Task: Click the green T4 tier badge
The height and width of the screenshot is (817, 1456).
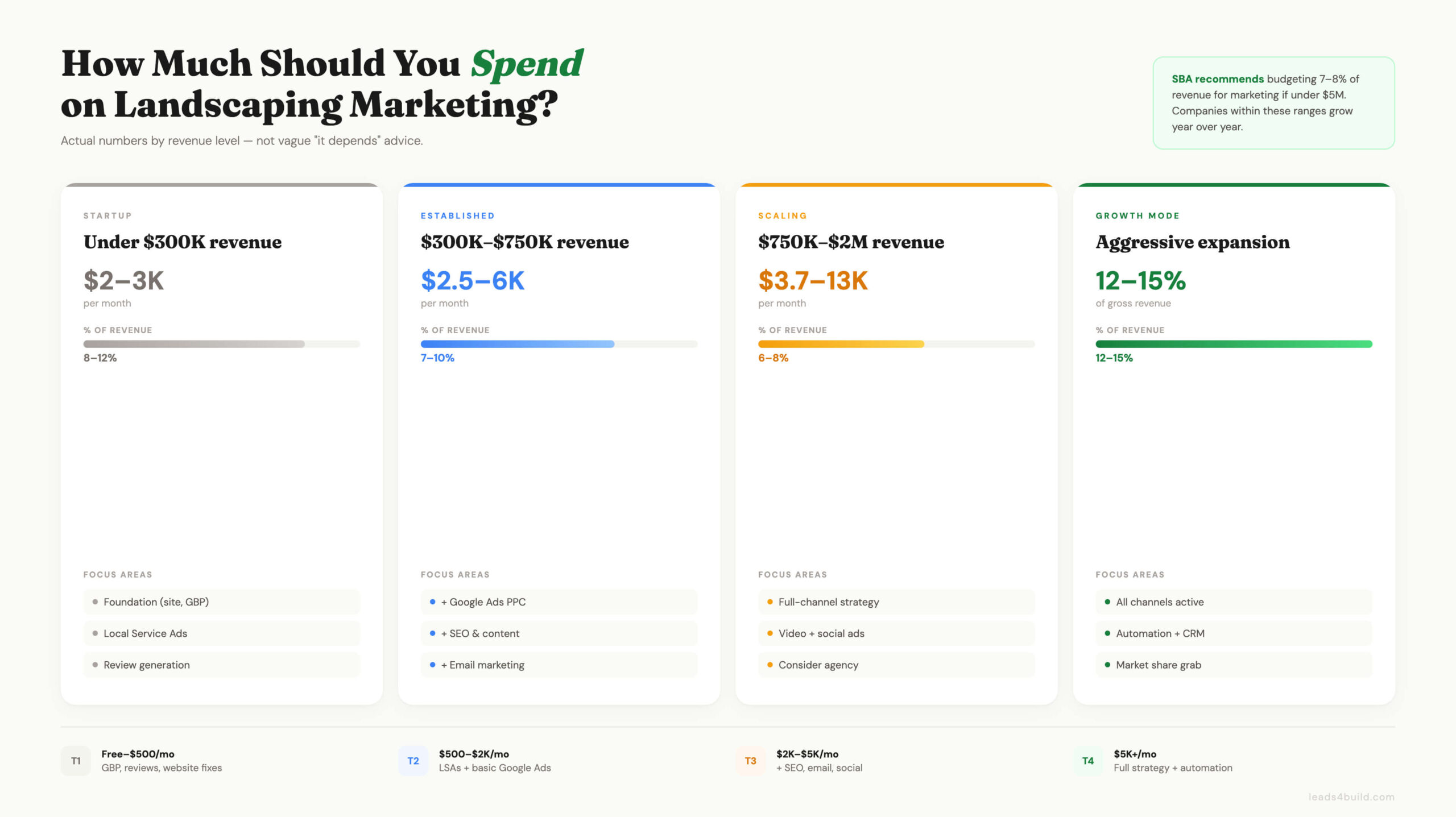Action: click(1087, 761)
